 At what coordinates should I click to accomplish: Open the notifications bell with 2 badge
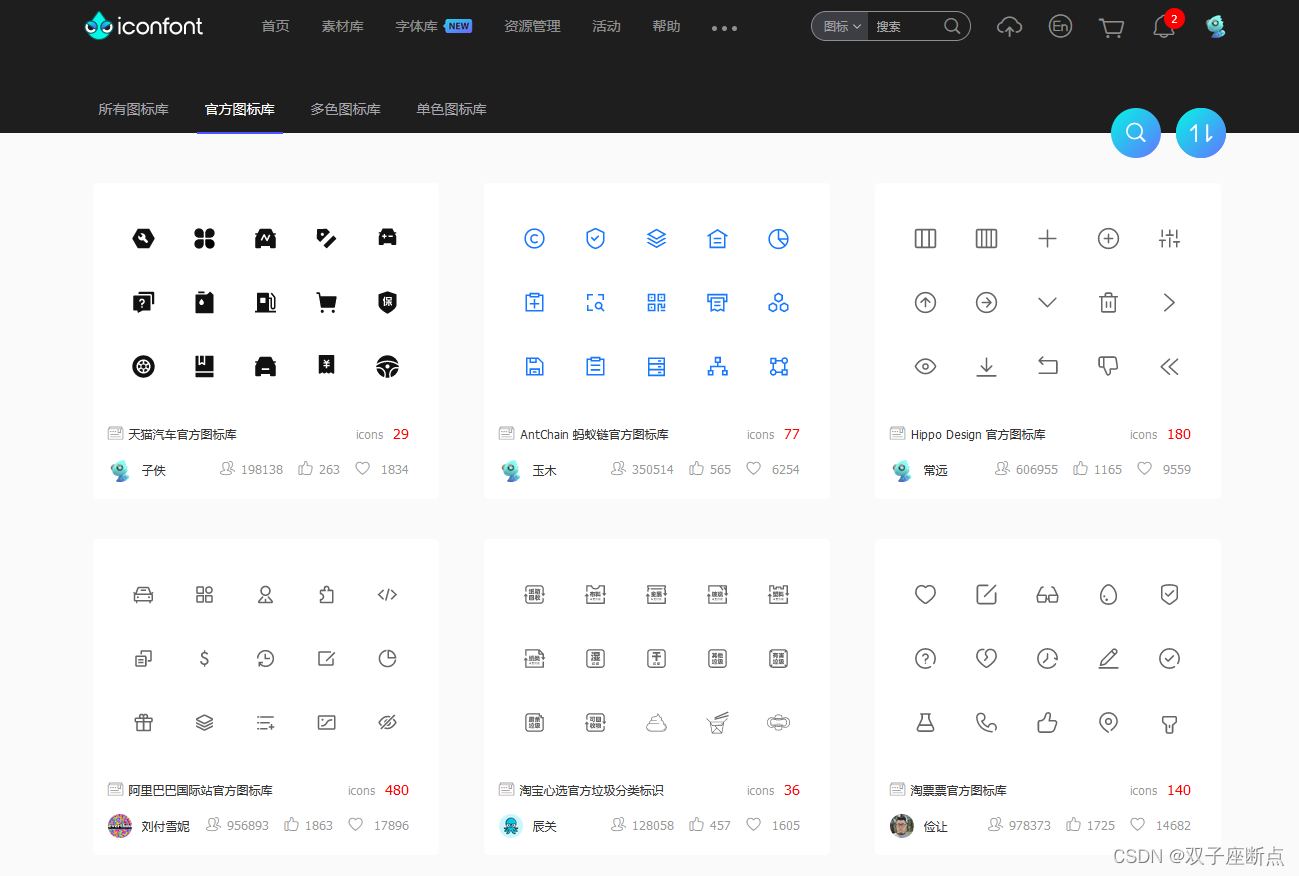click(1164, 27)
